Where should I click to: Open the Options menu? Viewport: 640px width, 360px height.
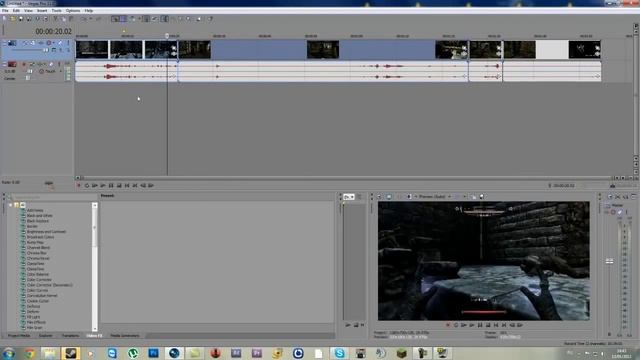[73, 11]
